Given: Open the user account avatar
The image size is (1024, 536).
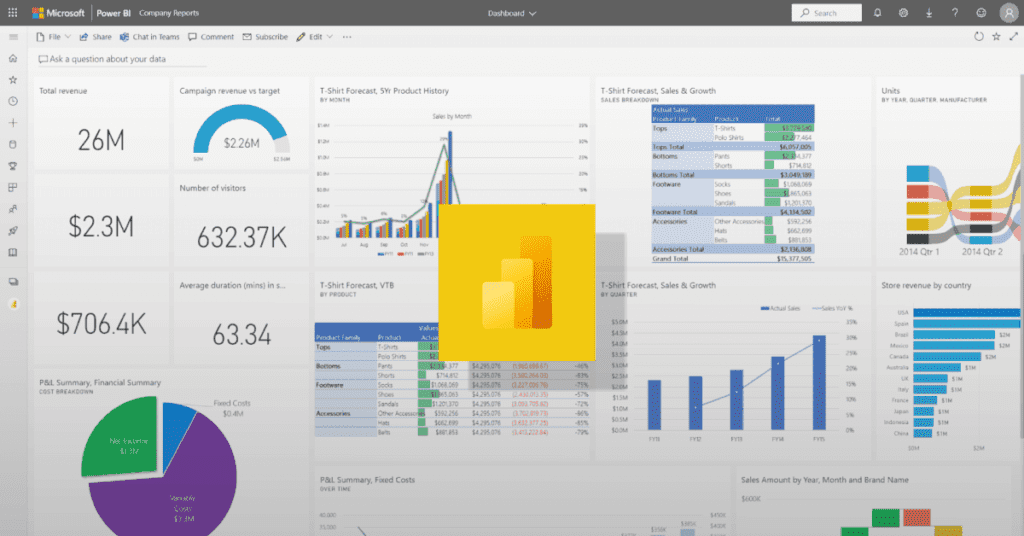Looking at the screenshot, I should click(1009, 12).
